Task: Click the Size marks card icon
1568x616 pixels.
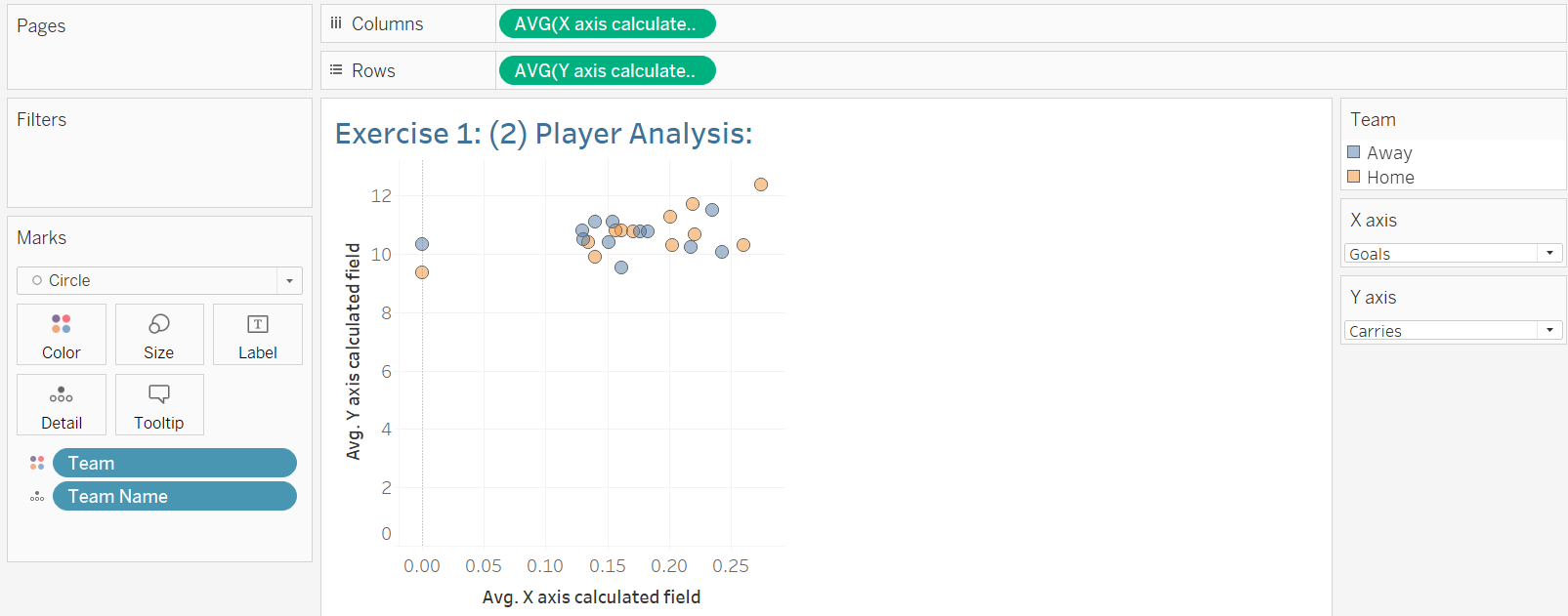Action: click(x=159, y=324)
